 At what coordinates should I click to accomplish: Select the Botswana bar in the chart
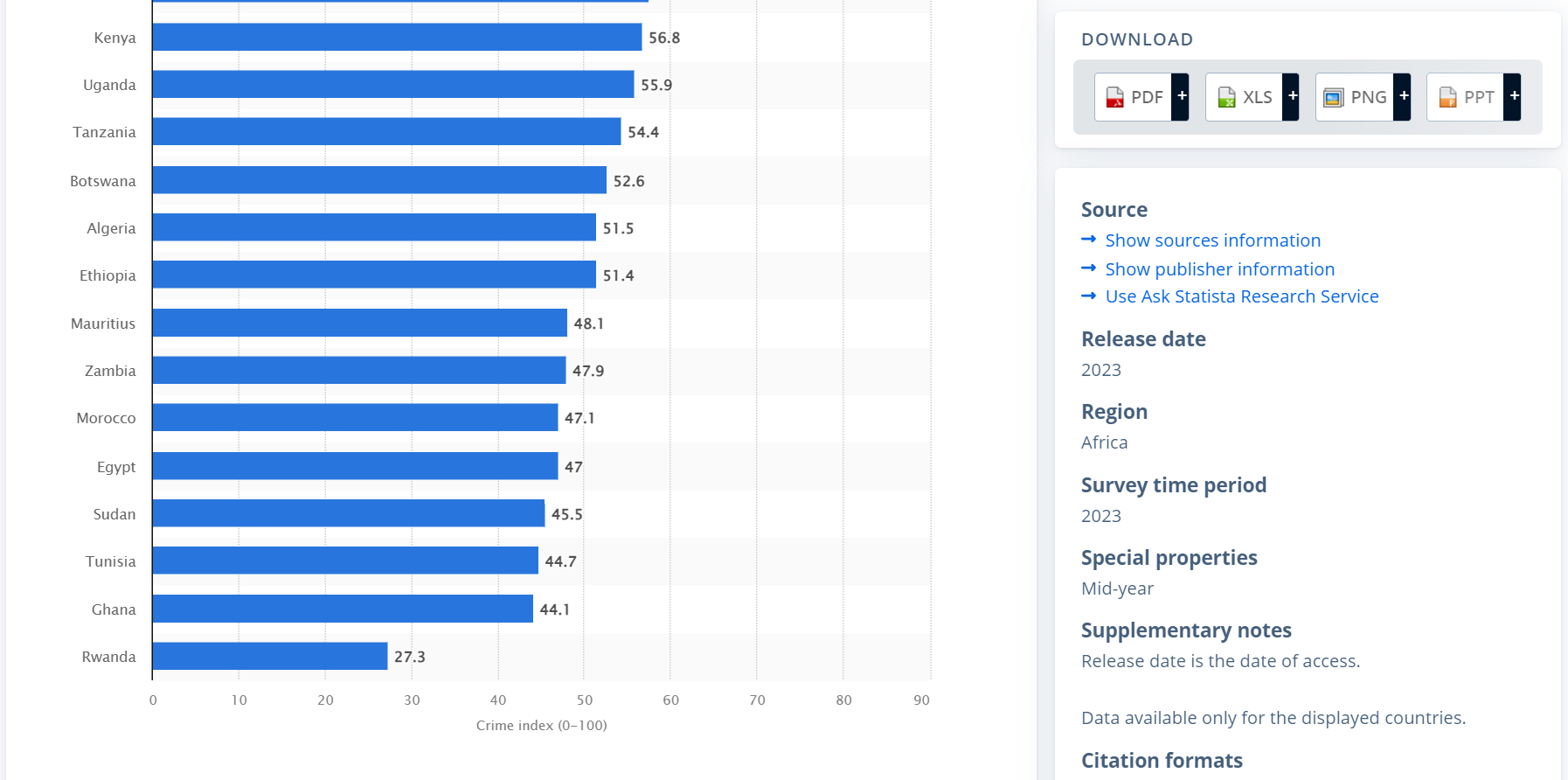(378, 180)
